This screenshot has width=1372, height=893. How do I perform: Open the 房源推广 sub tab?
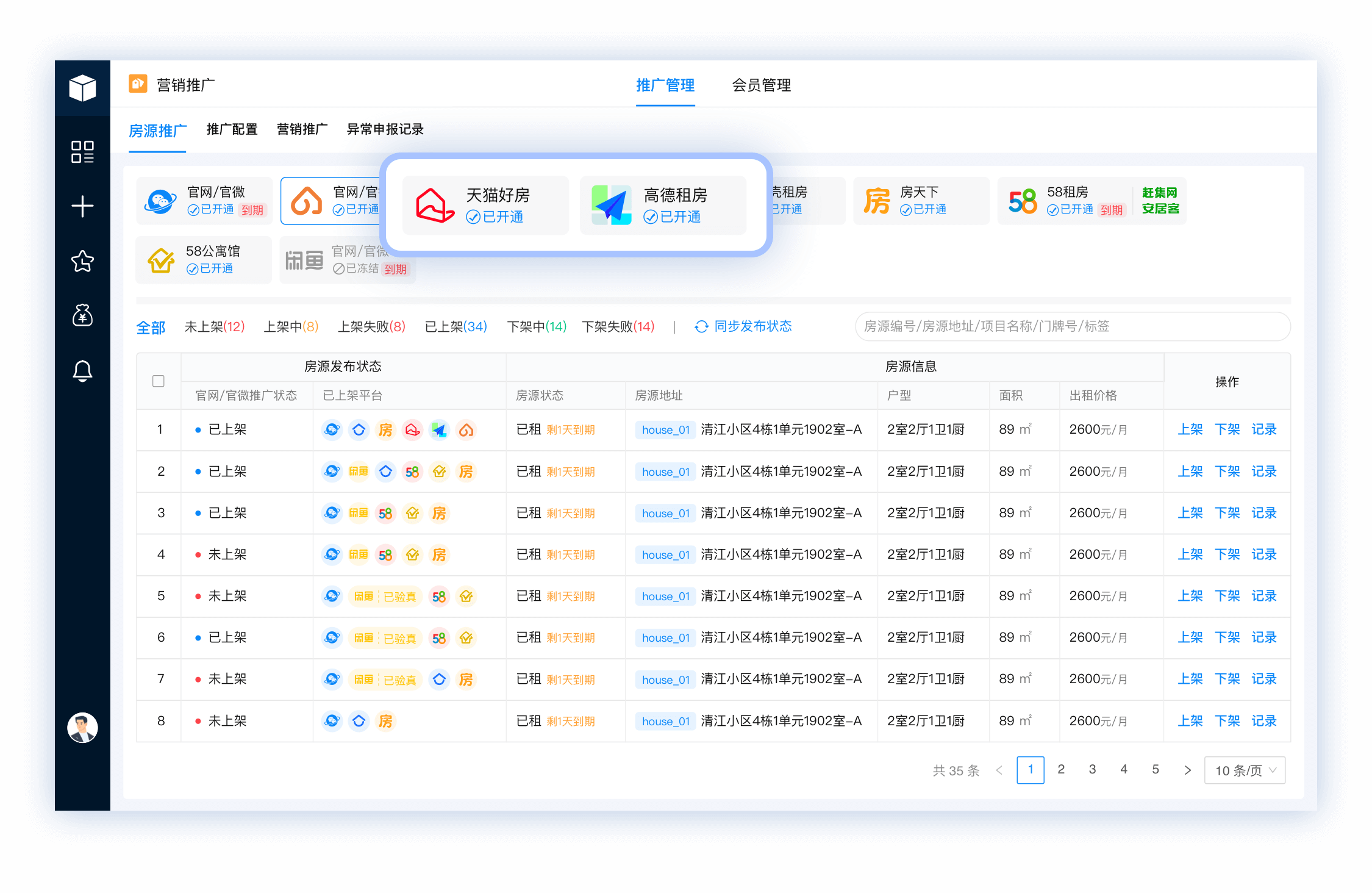click(x=157, y=131)
